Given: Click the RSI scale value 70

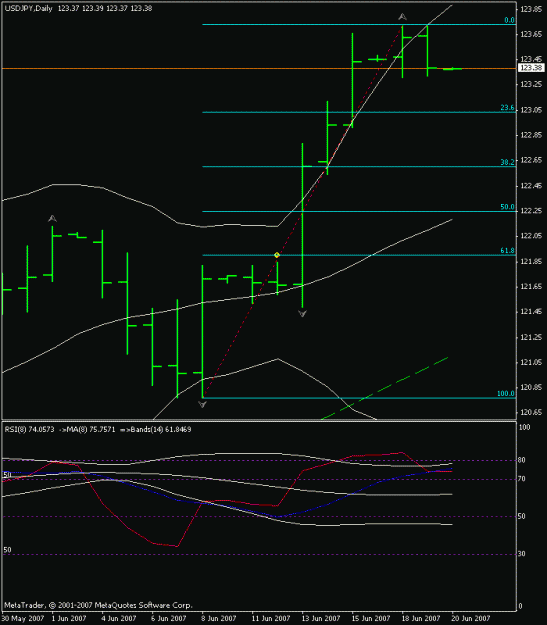Looking at the screenshot, I should [x=521, y=479].
